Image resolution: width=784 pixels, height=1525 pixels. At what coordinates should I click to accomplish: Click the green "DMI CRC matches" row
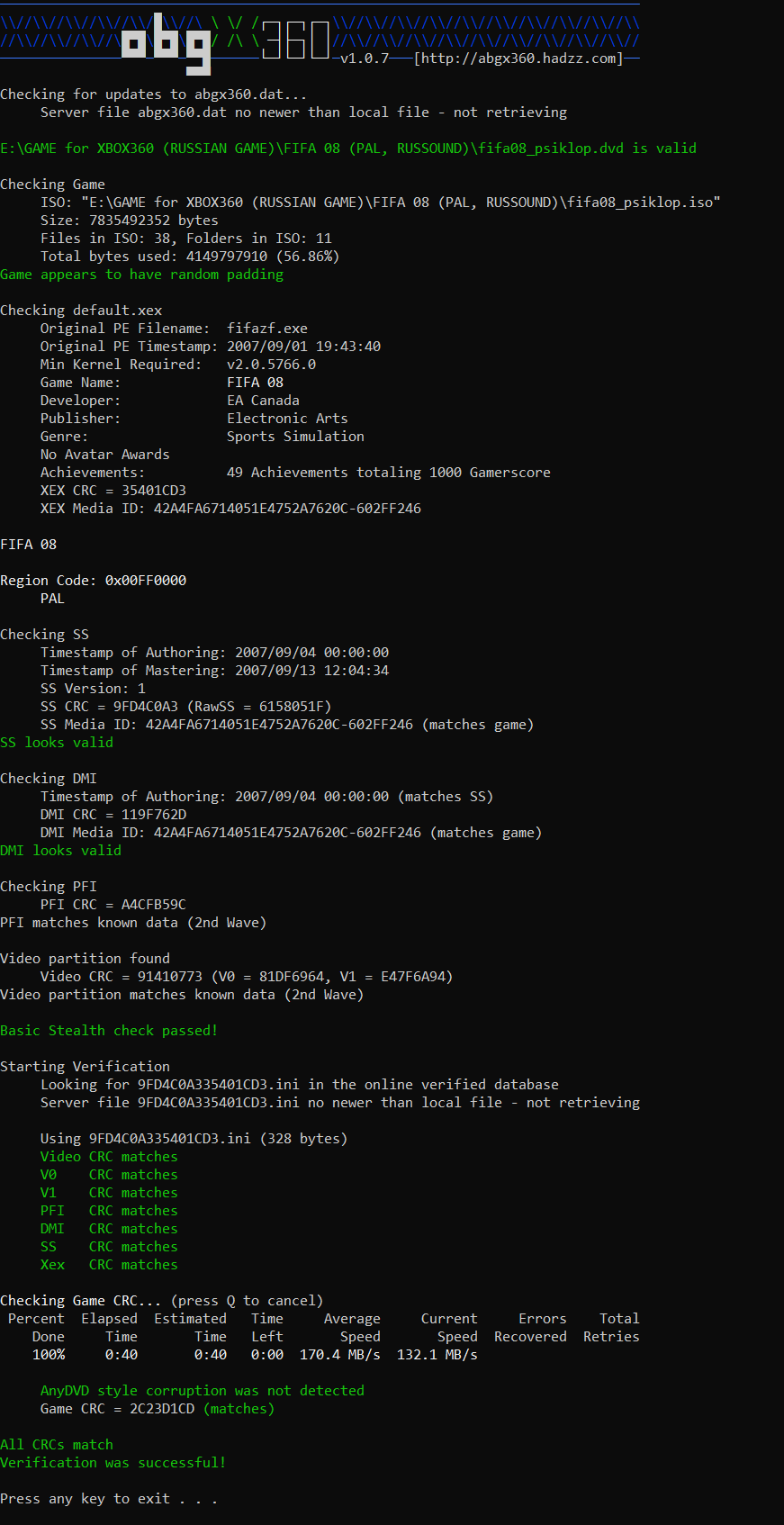pos(109,1229)
